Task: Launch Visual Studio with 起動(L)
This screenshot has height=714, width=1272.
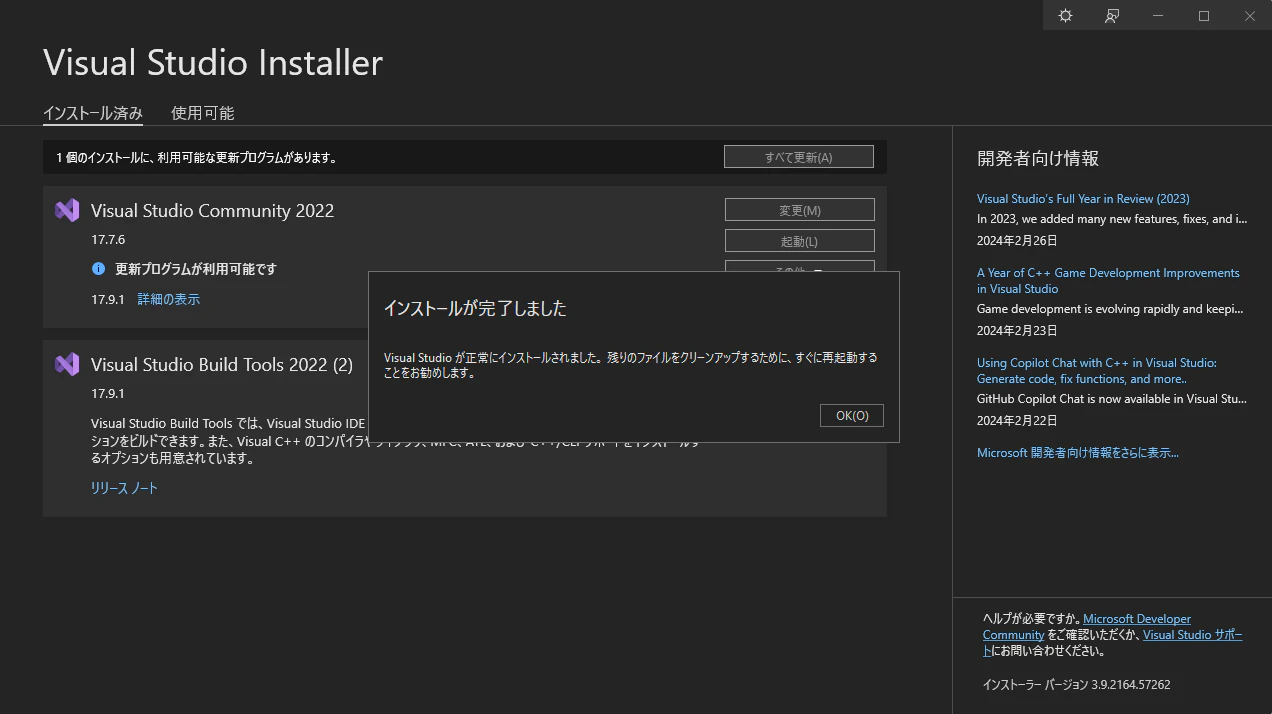Action: (800, 241)
